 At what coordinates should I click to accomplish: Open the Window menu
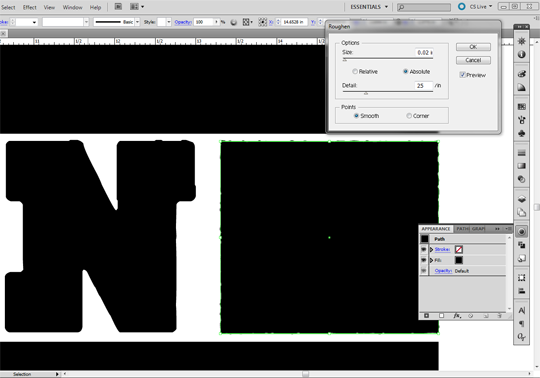point(72,7)
